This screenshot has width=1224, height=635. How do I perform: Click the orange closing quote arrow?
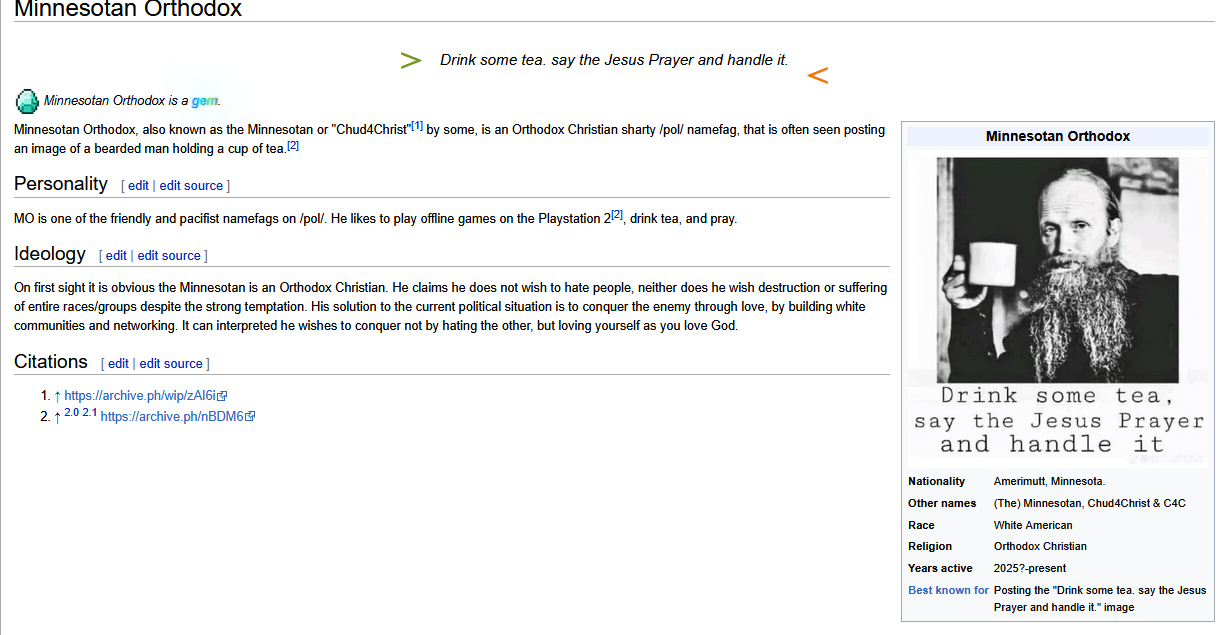(x=817, y=75)
